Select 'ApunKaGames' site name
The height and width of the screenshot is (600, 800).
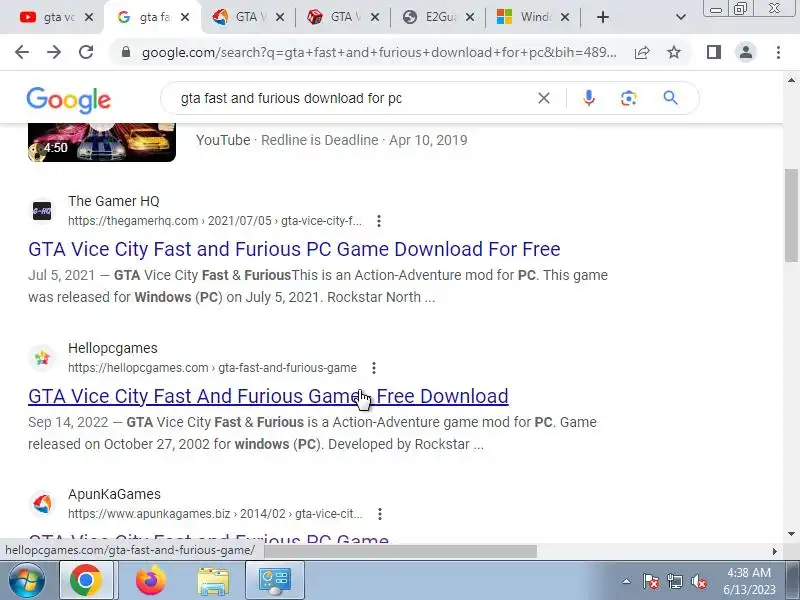(x=114, y=494)
